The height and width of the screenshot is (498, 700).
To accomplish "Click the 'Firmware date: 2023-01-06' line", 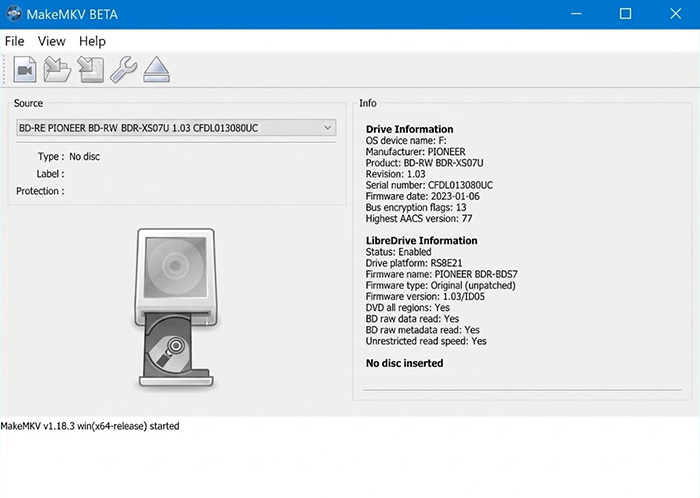I will point(422,196).
